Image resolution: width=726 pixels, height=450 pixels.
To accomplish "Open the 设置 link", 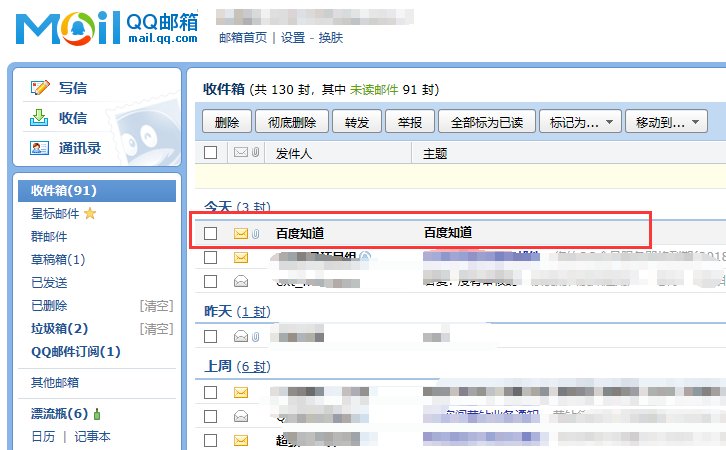I will click(x=293, y=38).
